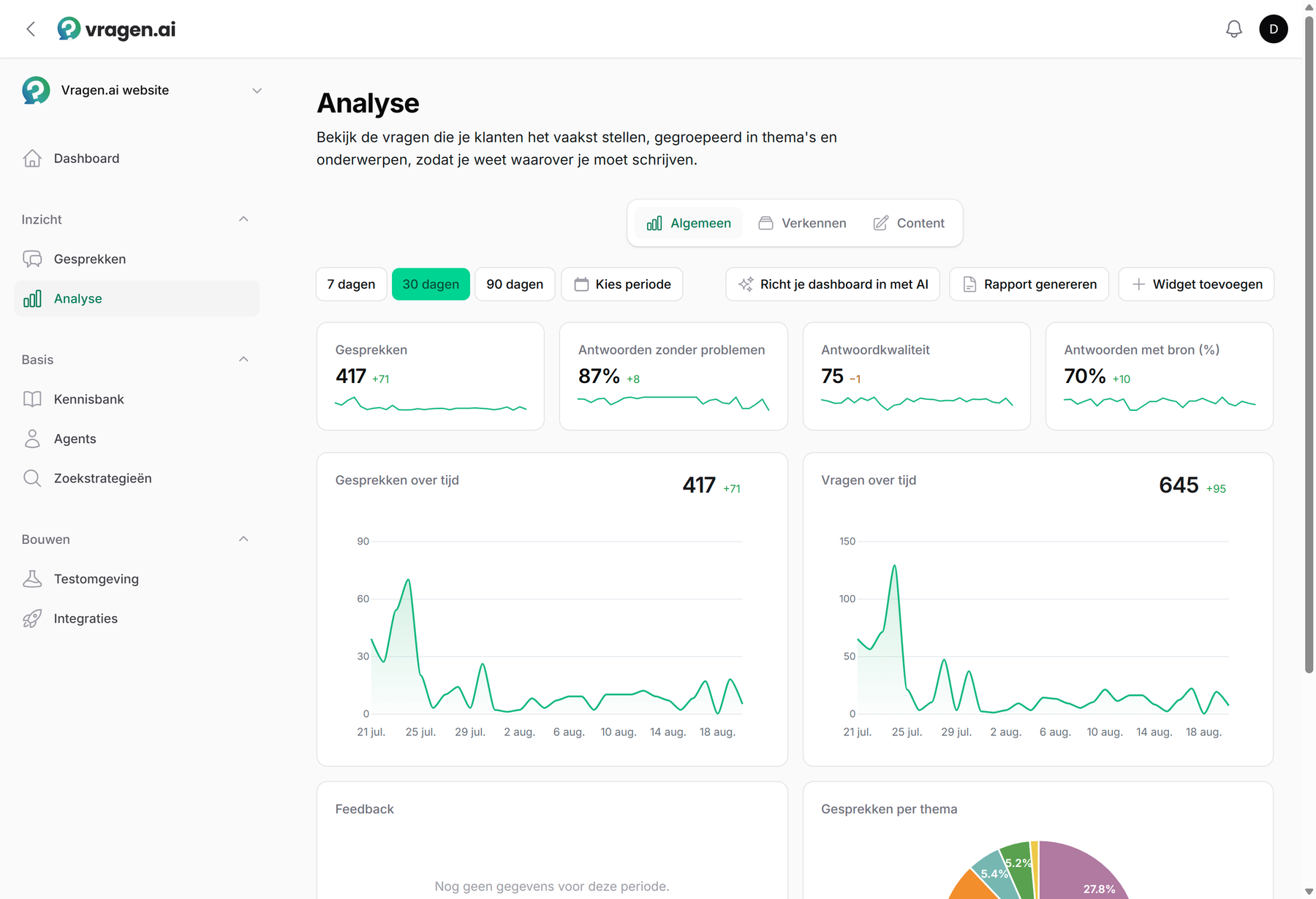This screenshot has height=899, width=1316.
Task: Open Gesprekken in the sidebar
Action: pos(137,259)
